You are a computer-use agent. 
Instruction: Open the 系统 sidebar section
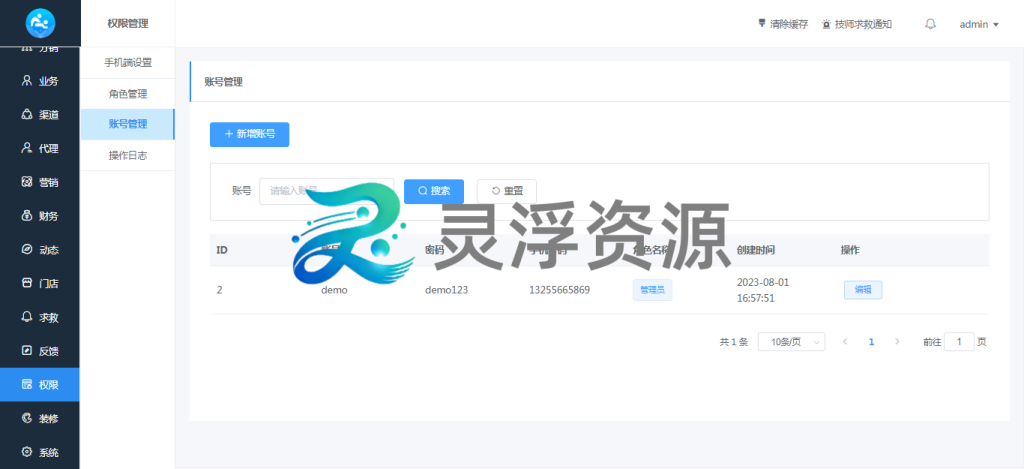(40, 452)
